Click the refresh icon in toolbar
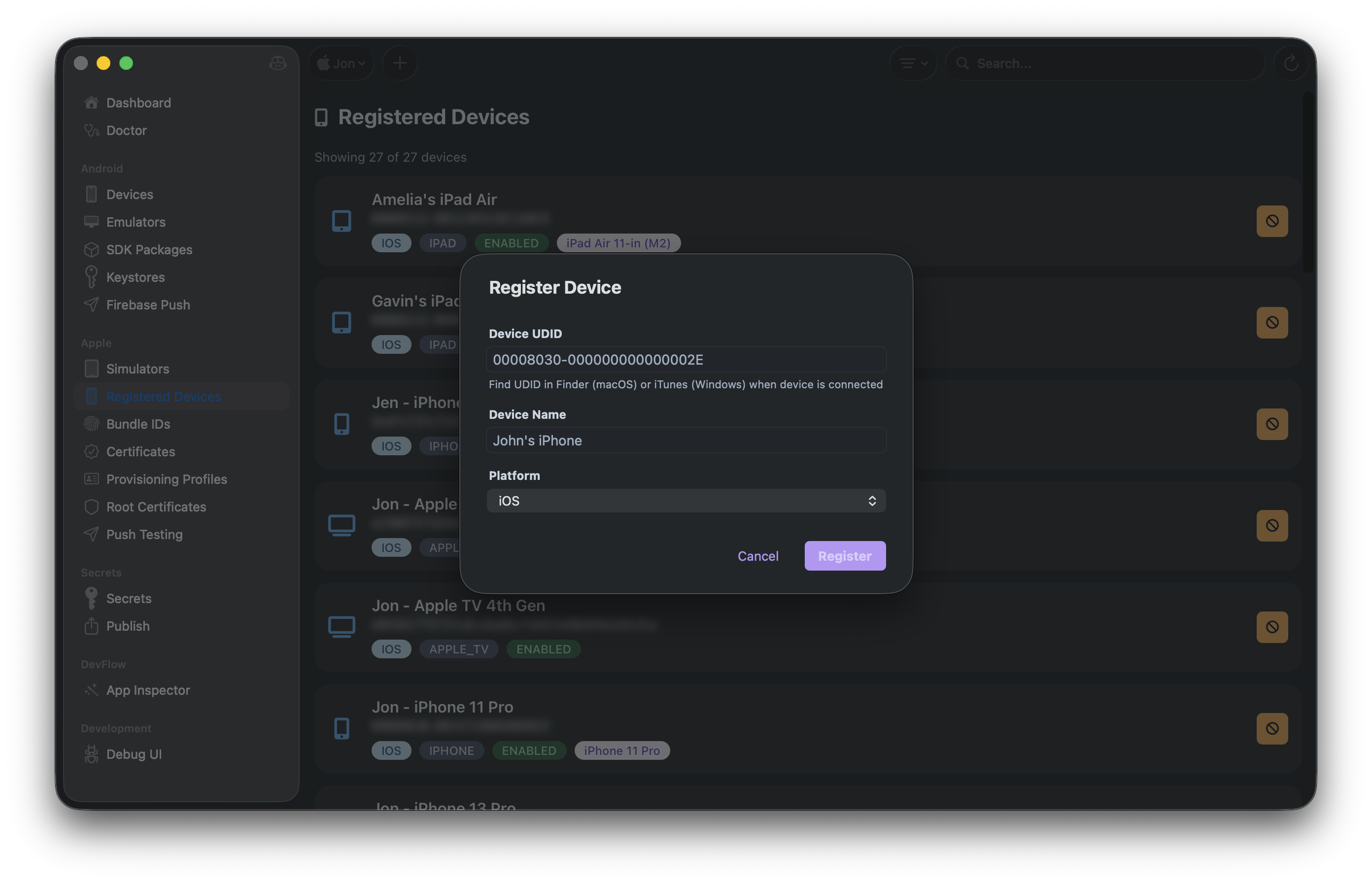This screenshot has height=883, width=1372. 1291,63
